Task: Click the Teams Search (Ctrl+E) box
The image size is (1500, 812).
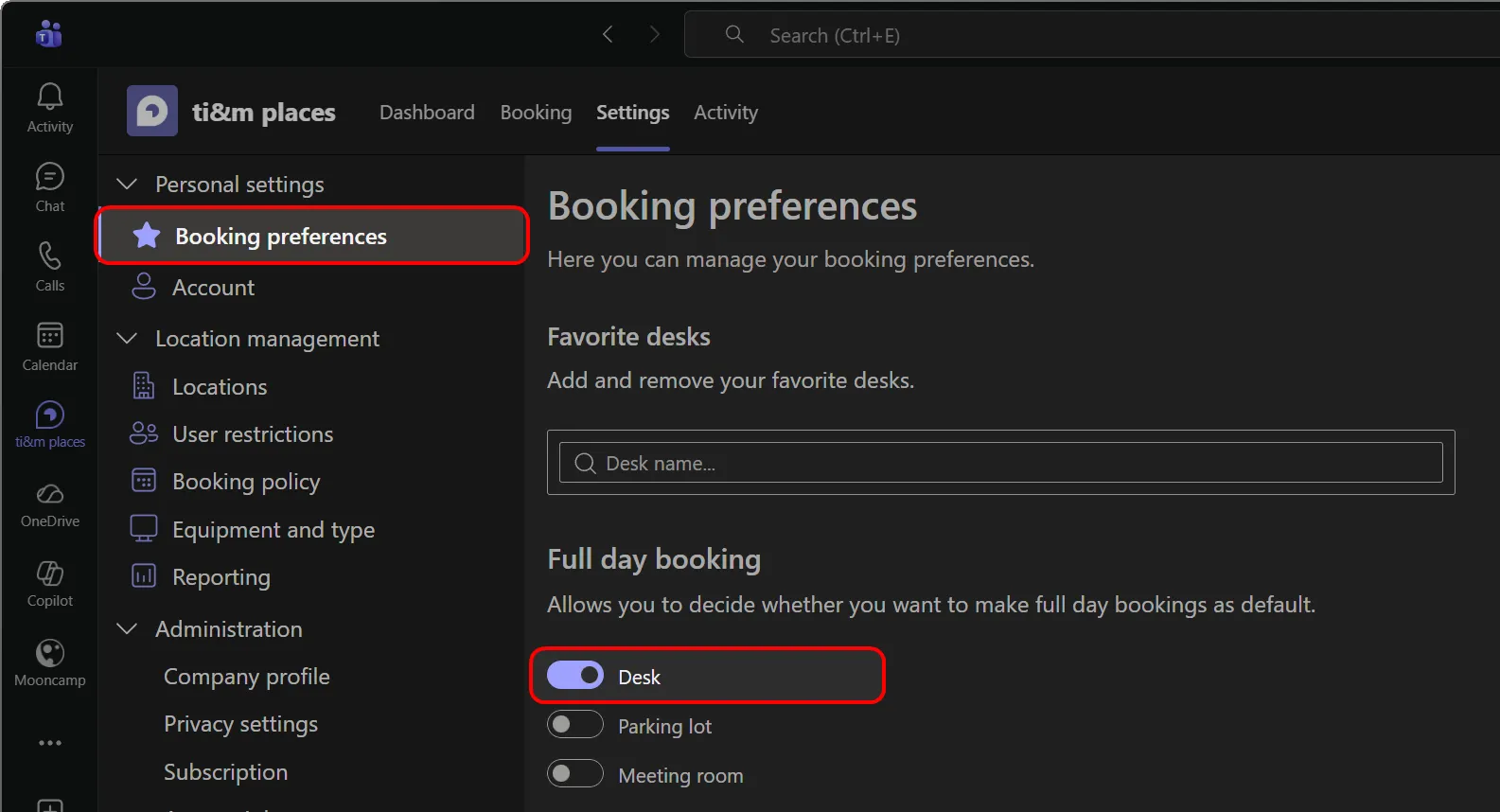Action: point(1092,35)
